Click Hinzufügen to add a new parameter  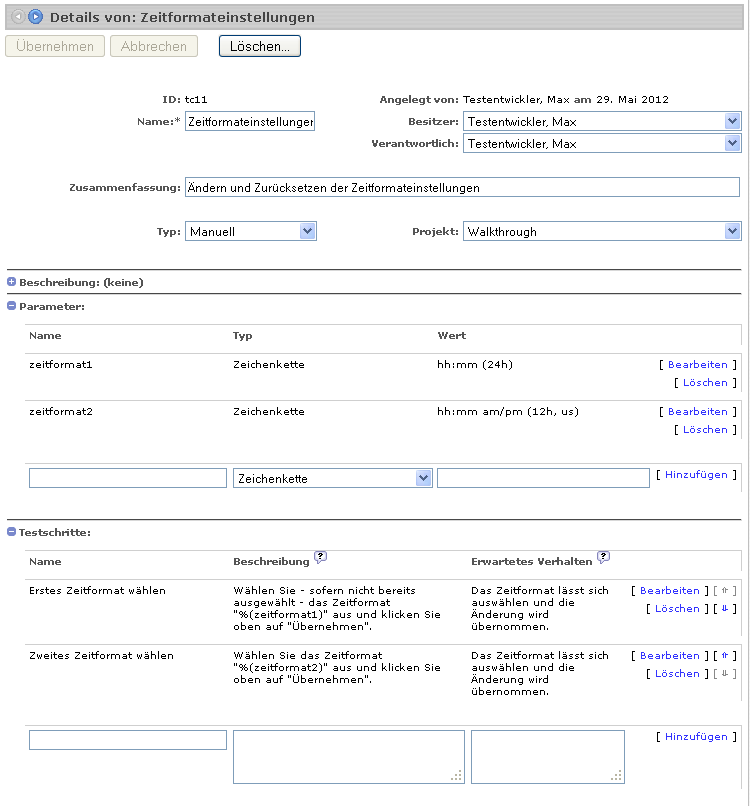[x=696, y=475]
